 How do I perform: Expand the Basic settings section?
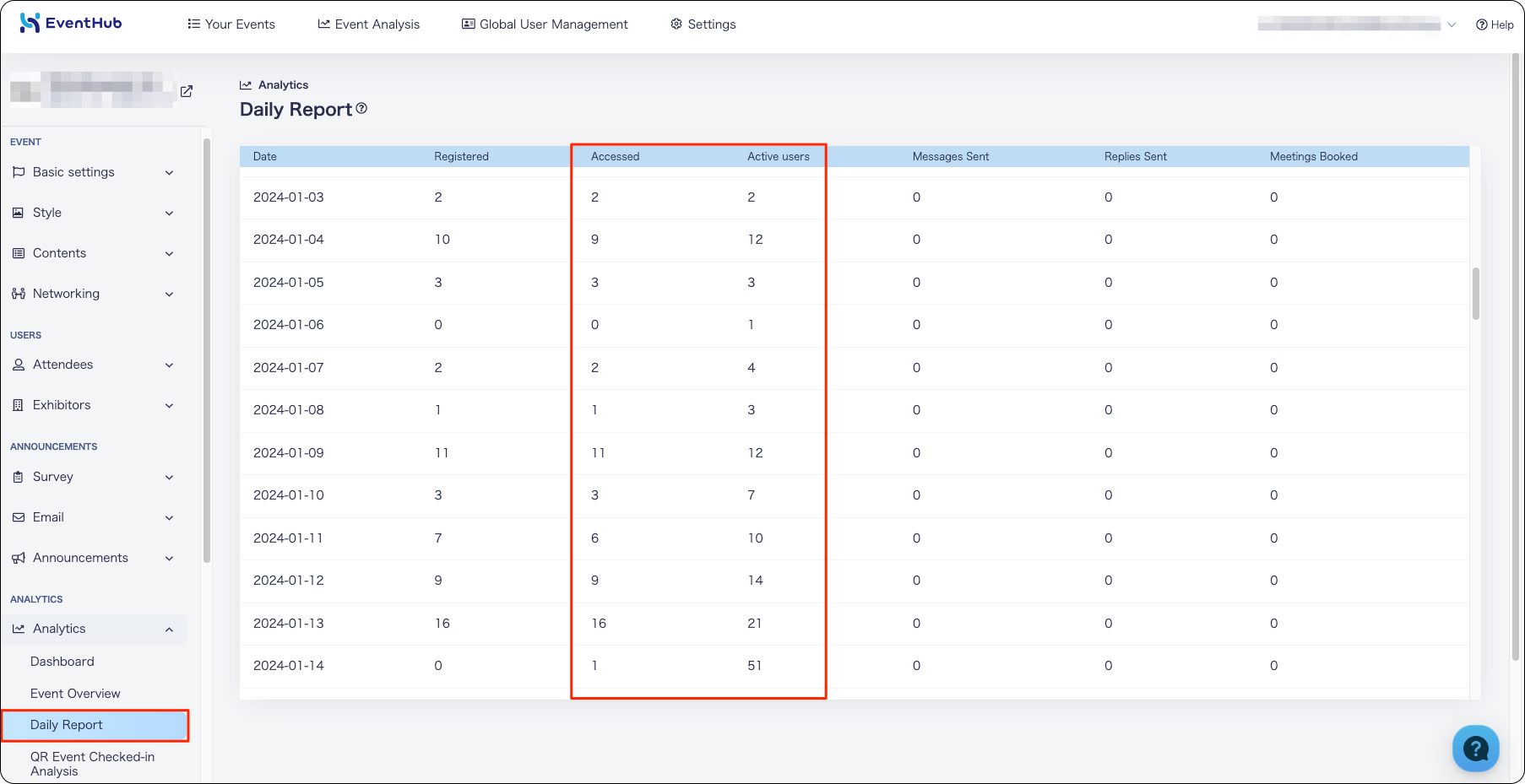tap(169, 173)
